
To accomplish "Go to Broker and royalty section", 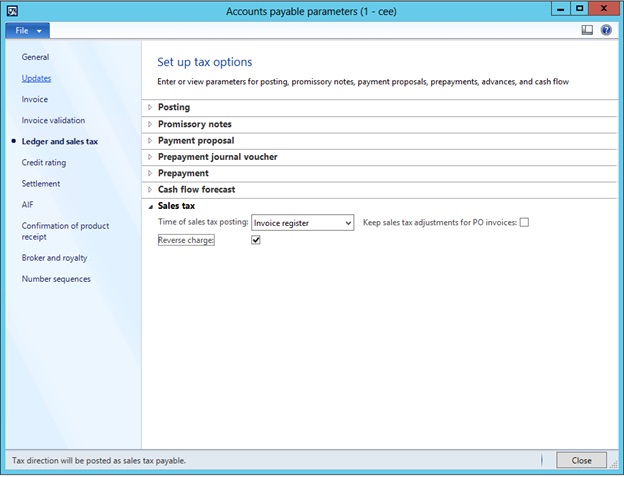I will click(55, 258).
